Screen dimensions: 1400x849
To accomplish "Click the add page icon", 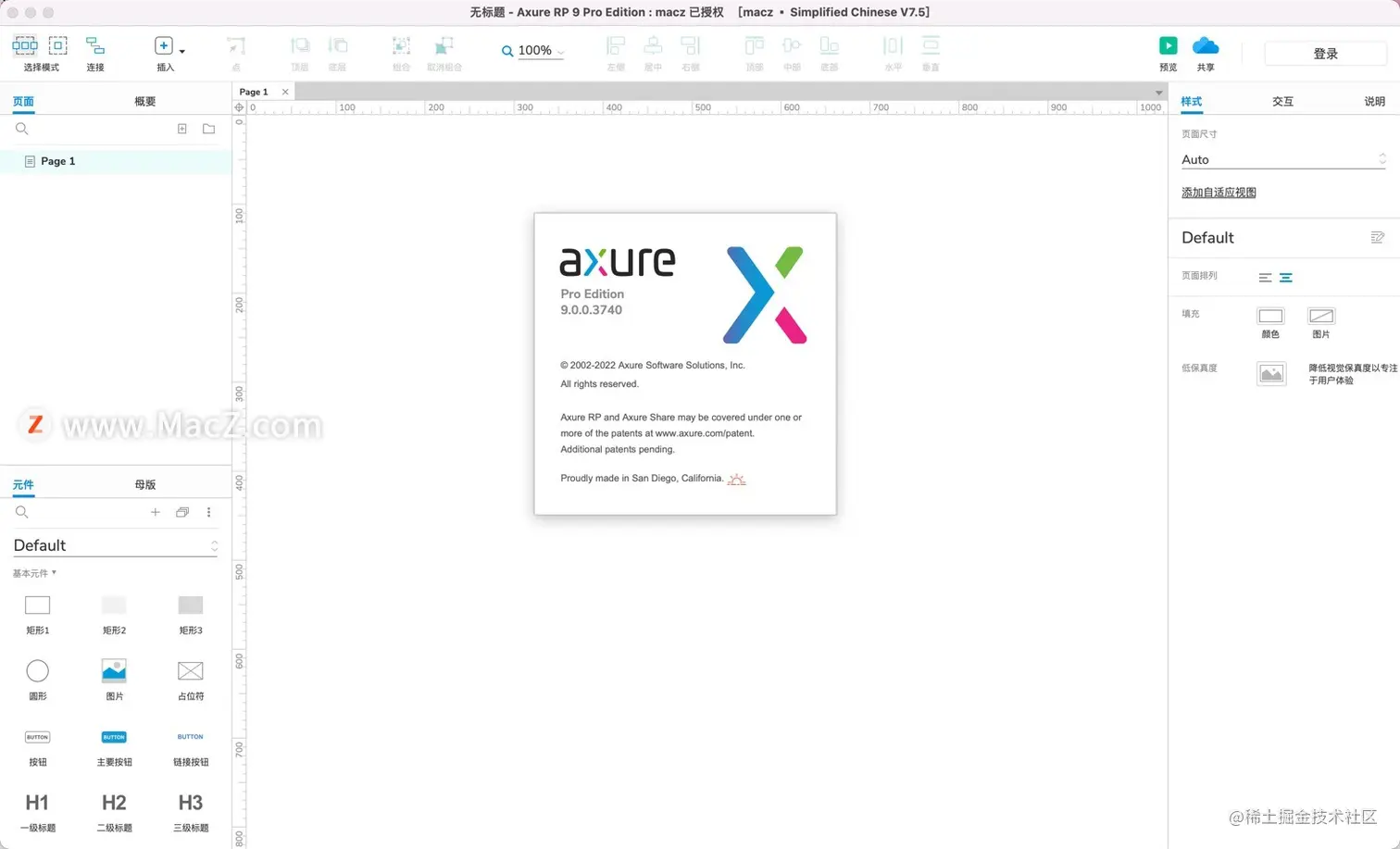I will pos(182,129).
